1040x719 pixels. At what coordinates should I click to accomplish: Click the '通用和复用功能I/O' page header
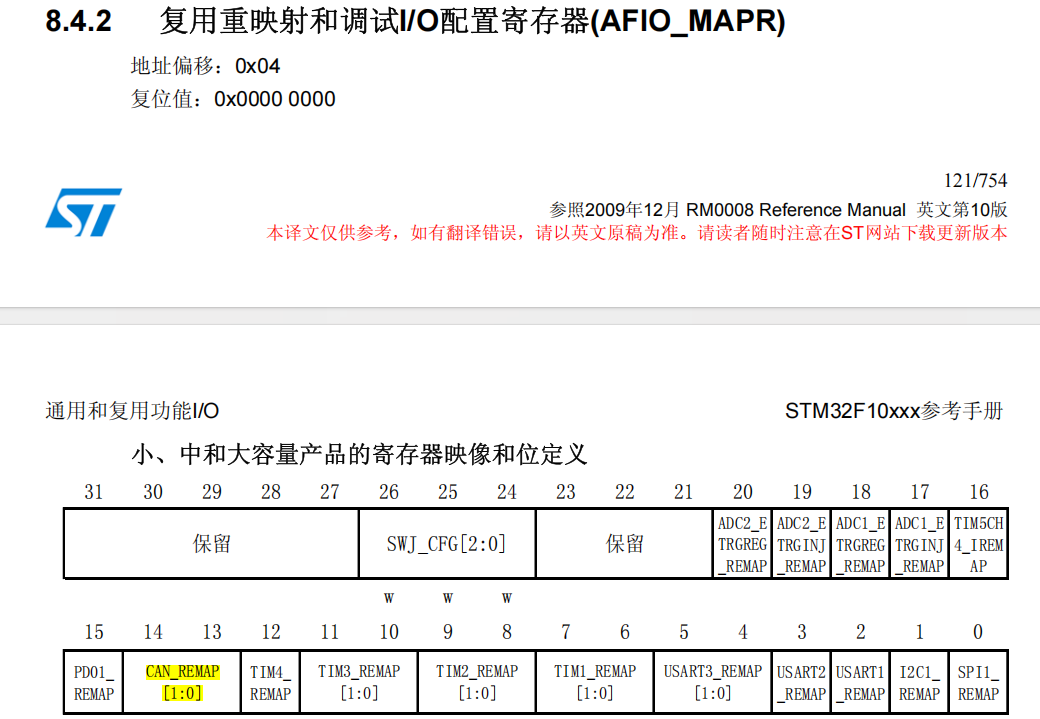pyautogui.click(x=132, y=411)
